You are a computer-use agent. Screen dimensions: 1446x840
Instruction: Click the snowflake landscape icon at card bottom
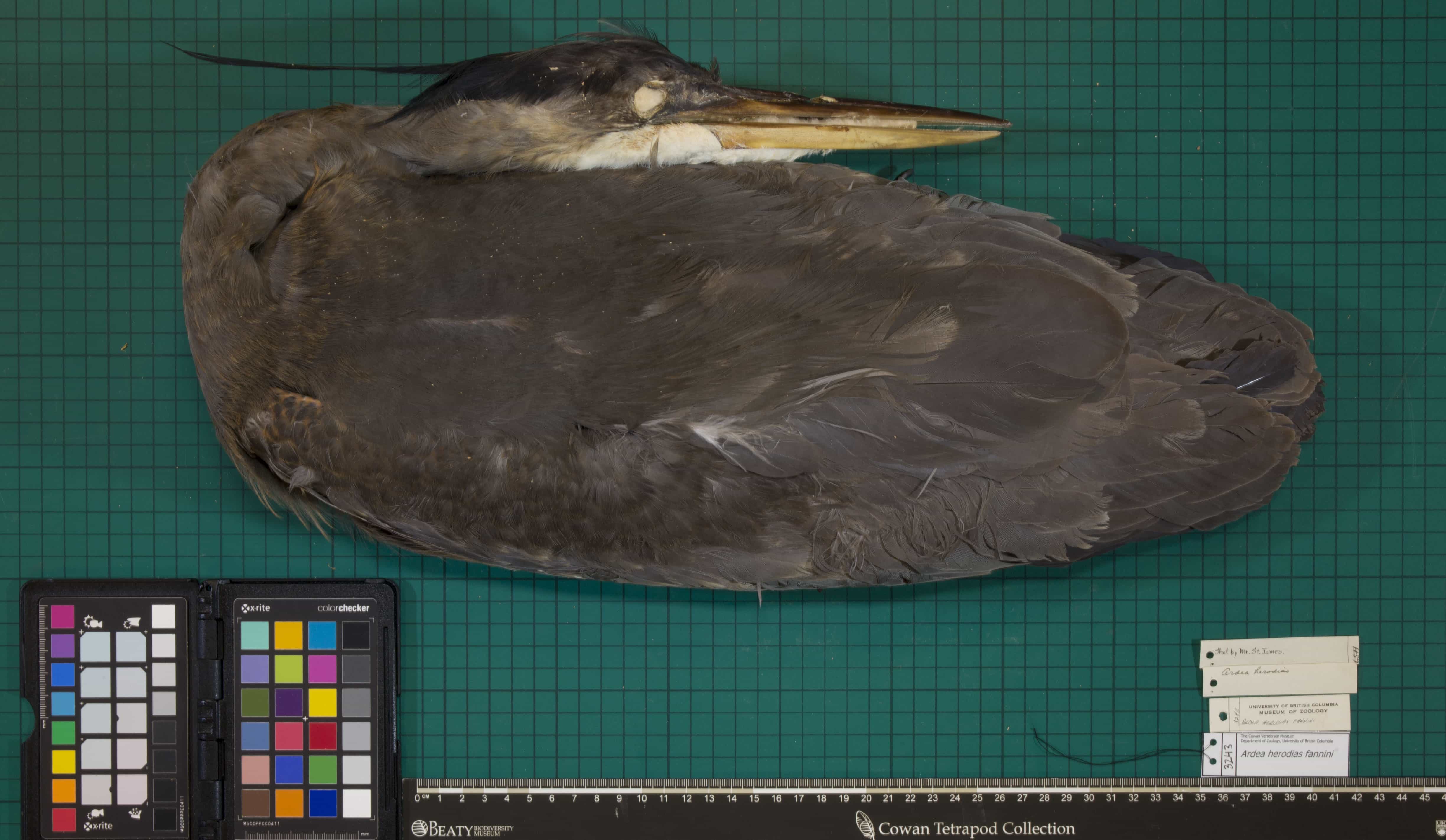136,813
